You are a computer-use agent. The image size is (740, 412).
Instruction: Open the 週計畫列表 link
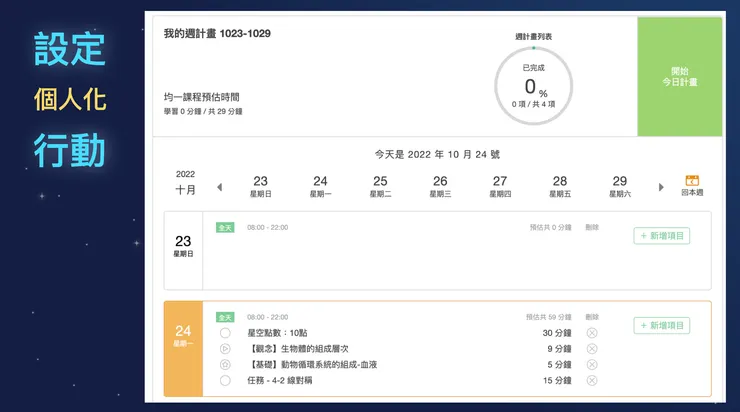[x=533, y=36]
